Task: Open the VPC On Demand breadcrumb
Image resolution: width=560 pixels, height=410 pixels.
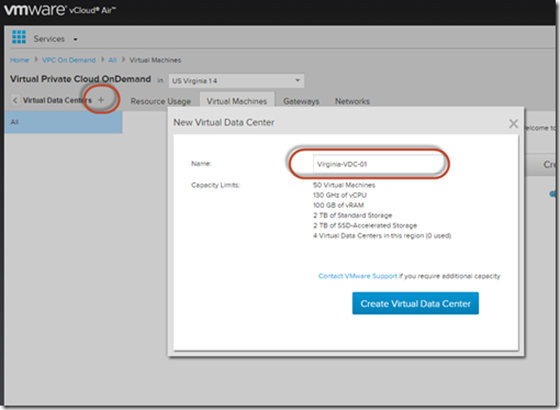Action: pos(69,60)
